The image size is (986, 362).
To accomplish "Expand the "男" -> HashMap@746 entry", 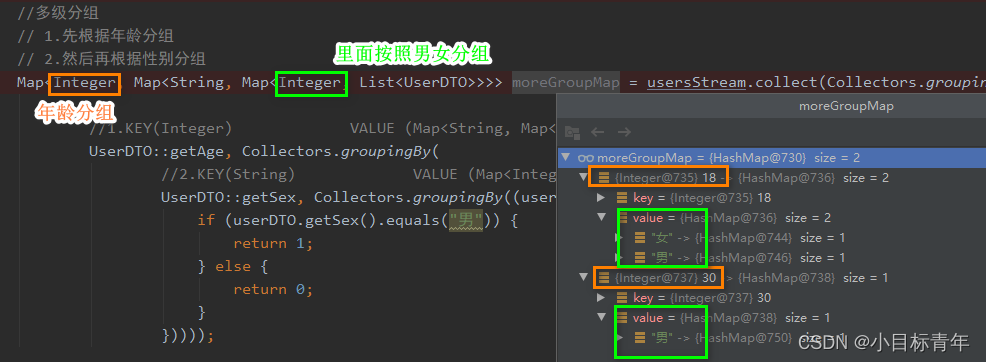I will pyautogui.click(x=619, y=258).
